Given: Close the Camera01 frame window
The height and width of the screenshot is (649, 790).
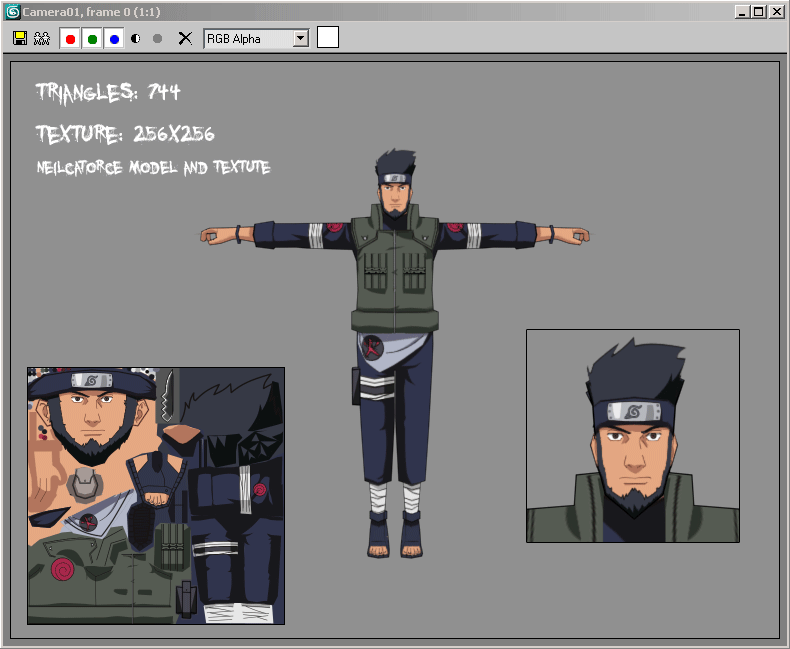Looking at the screenshot, I should [776, 12].
